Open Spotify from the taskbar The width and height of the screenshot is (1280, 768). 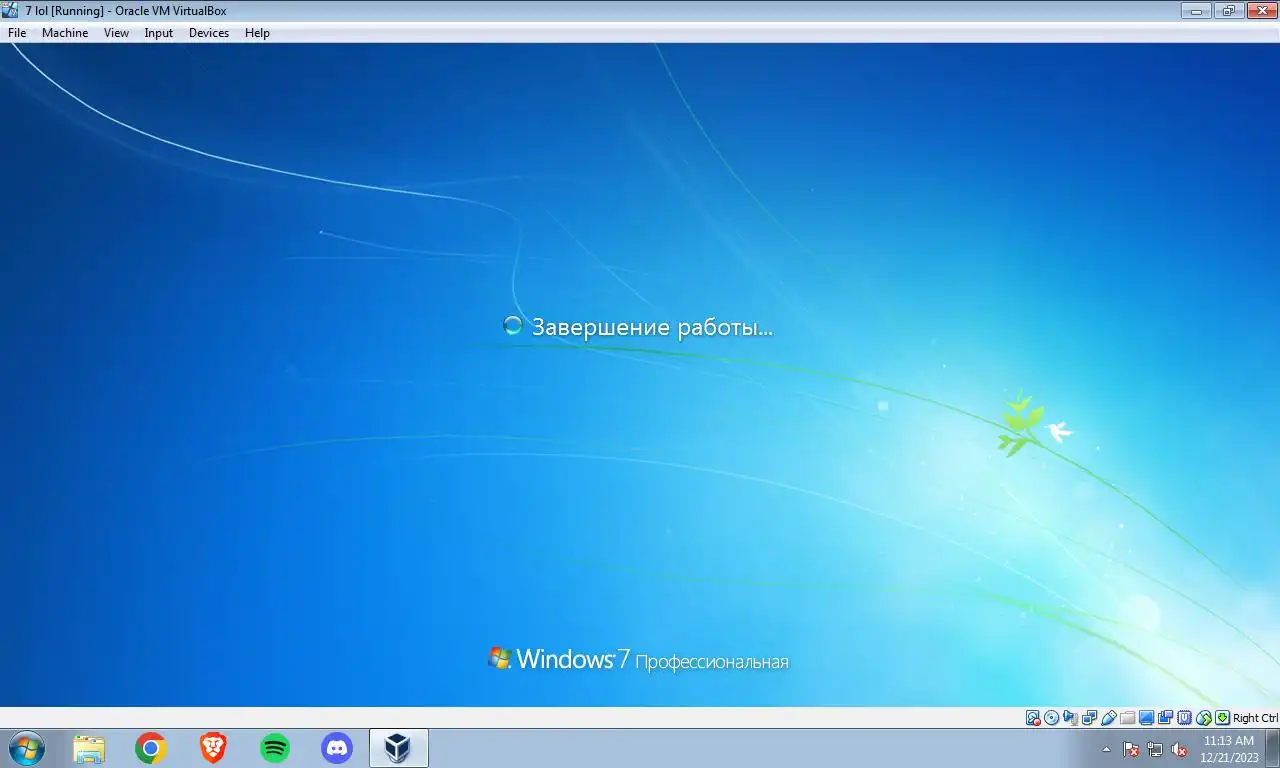click(275, 748)
